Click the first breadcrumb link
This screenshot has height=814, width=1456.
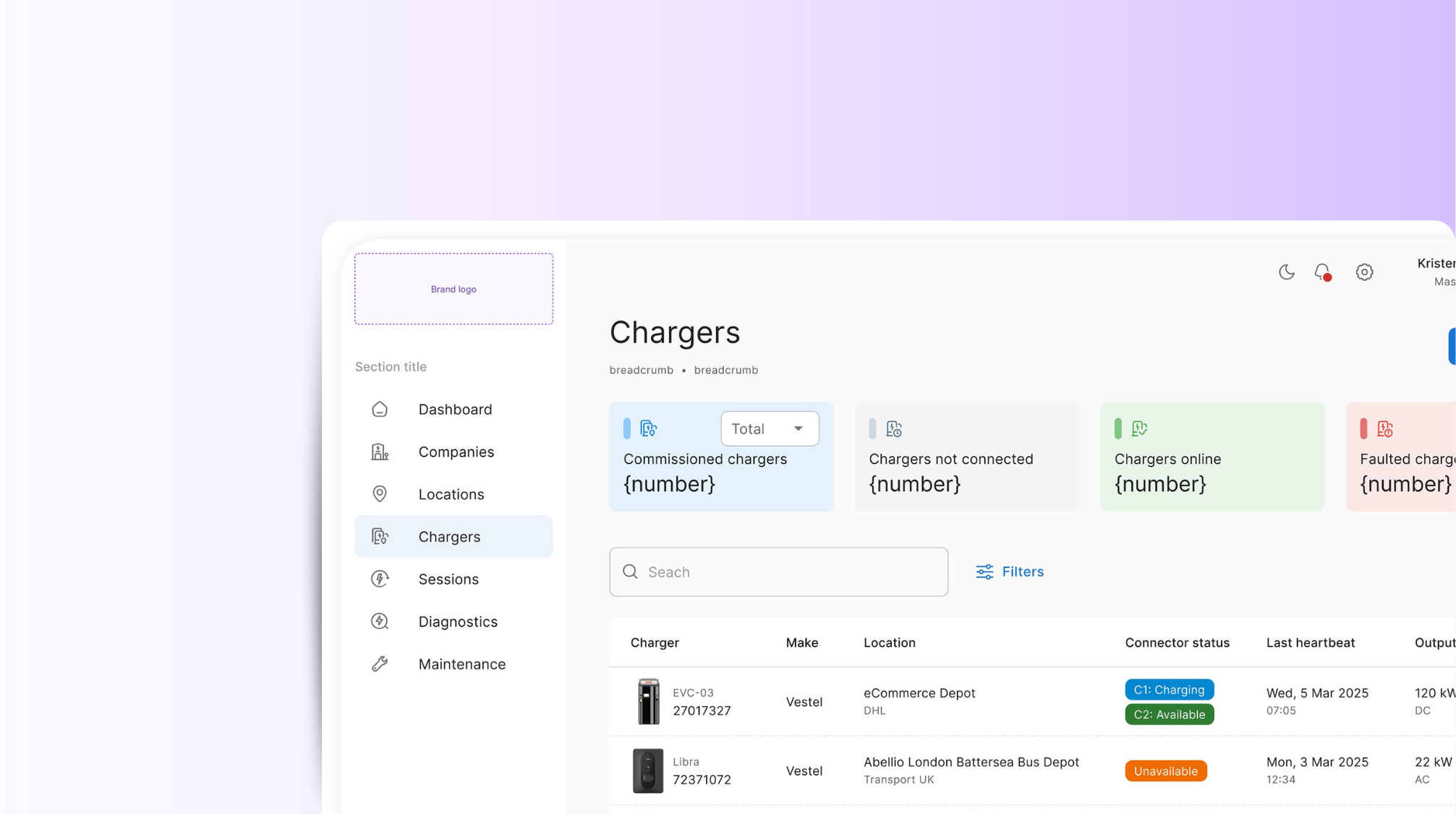tap(641, 370)
